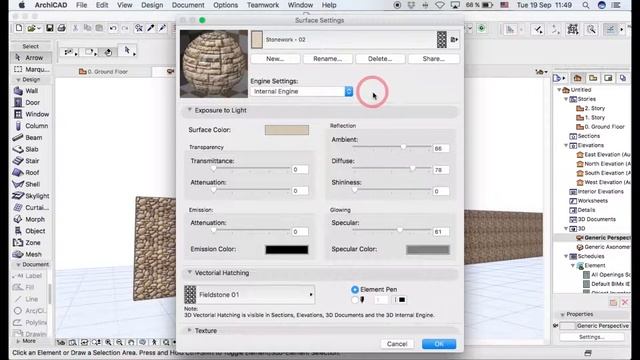Click the Shininess value field
Screen dimensions: 640x360
coord(441,191)
